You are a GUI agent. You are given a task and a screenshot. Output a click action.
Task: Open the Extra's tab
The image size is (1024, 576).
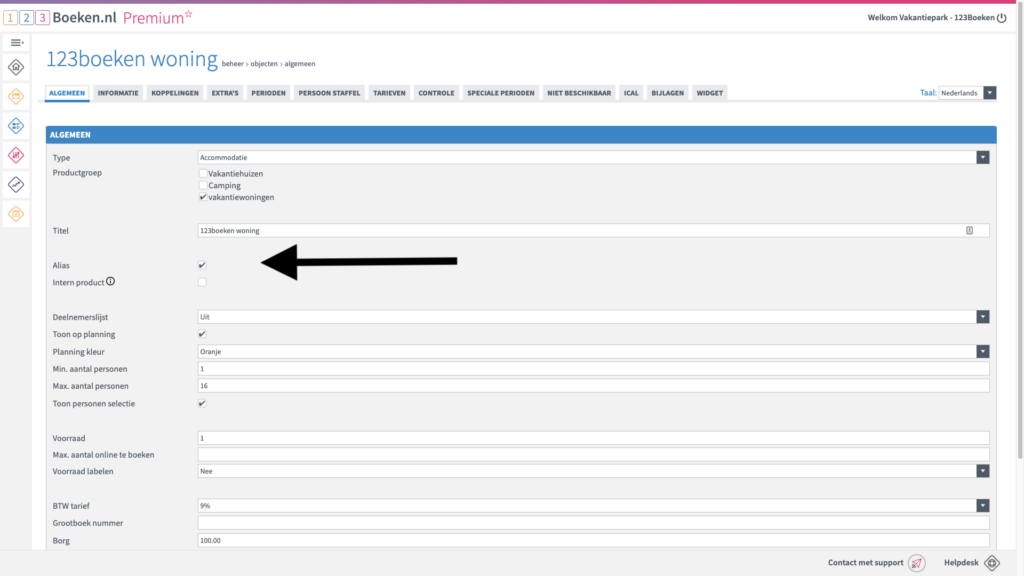coord(225,93)
